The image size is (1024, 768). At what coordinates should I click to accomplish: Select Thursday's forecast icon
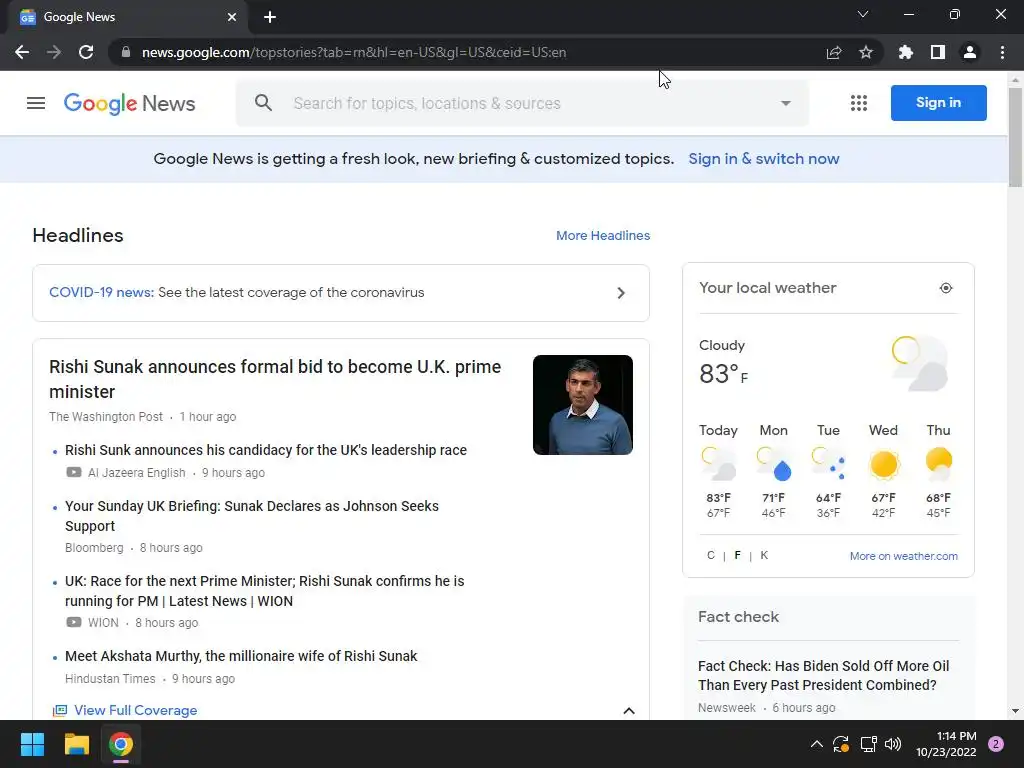click(x=938, y=463)
